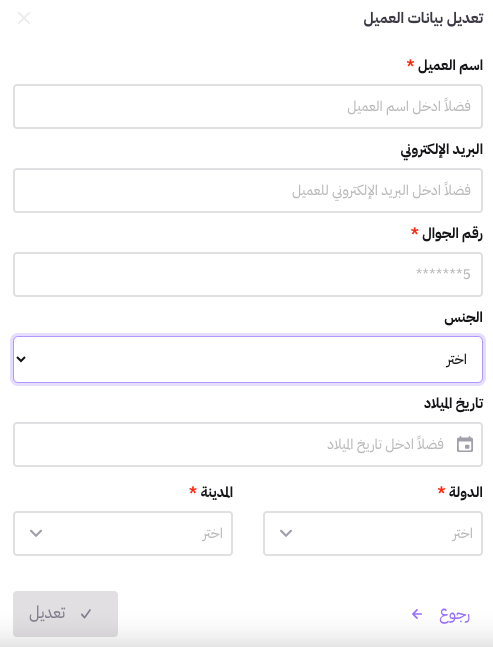
Task: Close the تعديل بيانات العميل dialog
Action: [x=24, y=18]
